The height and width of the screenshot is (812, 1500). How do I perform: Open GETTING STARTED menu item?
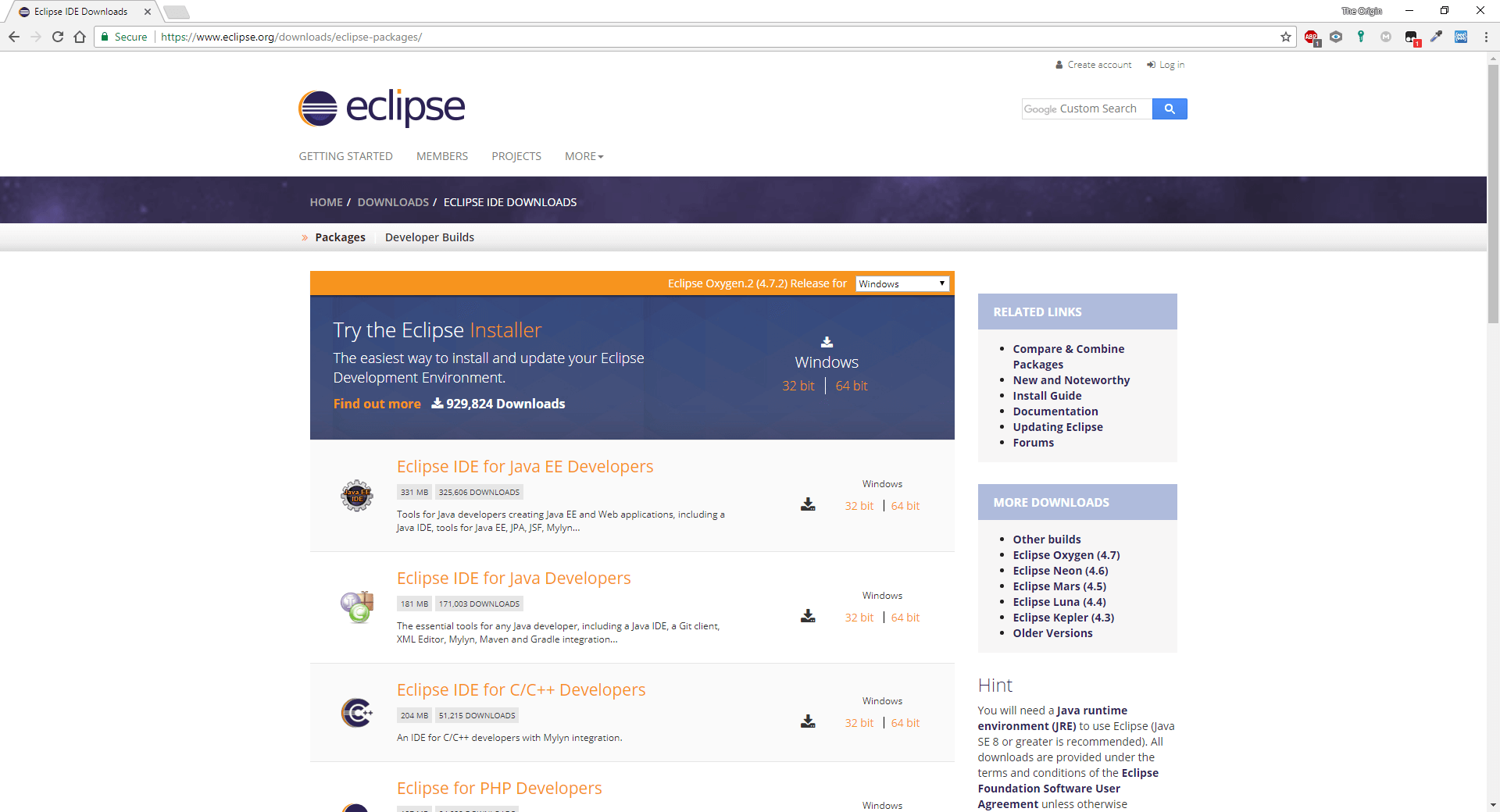click(345, 156)
